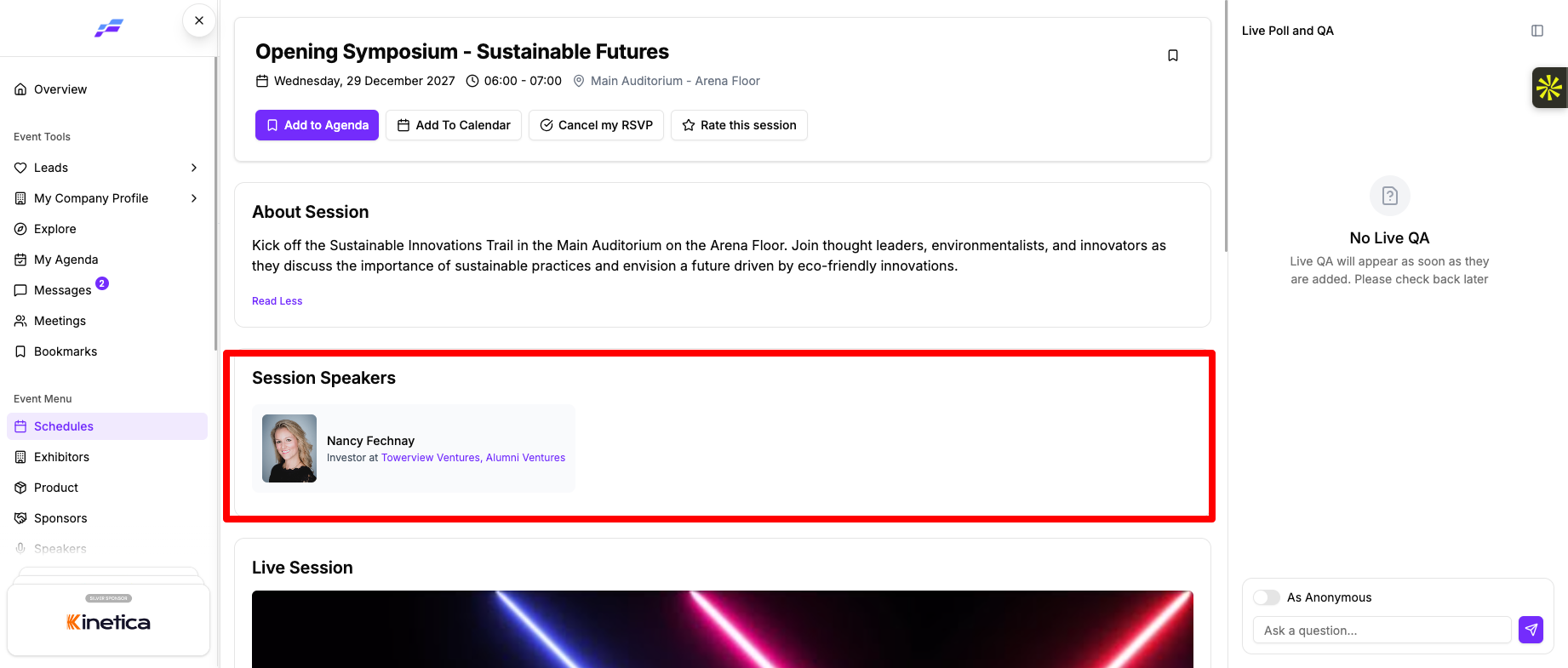Open the Sponsors section
The image size is (1568, 668).
pos(107,518)
